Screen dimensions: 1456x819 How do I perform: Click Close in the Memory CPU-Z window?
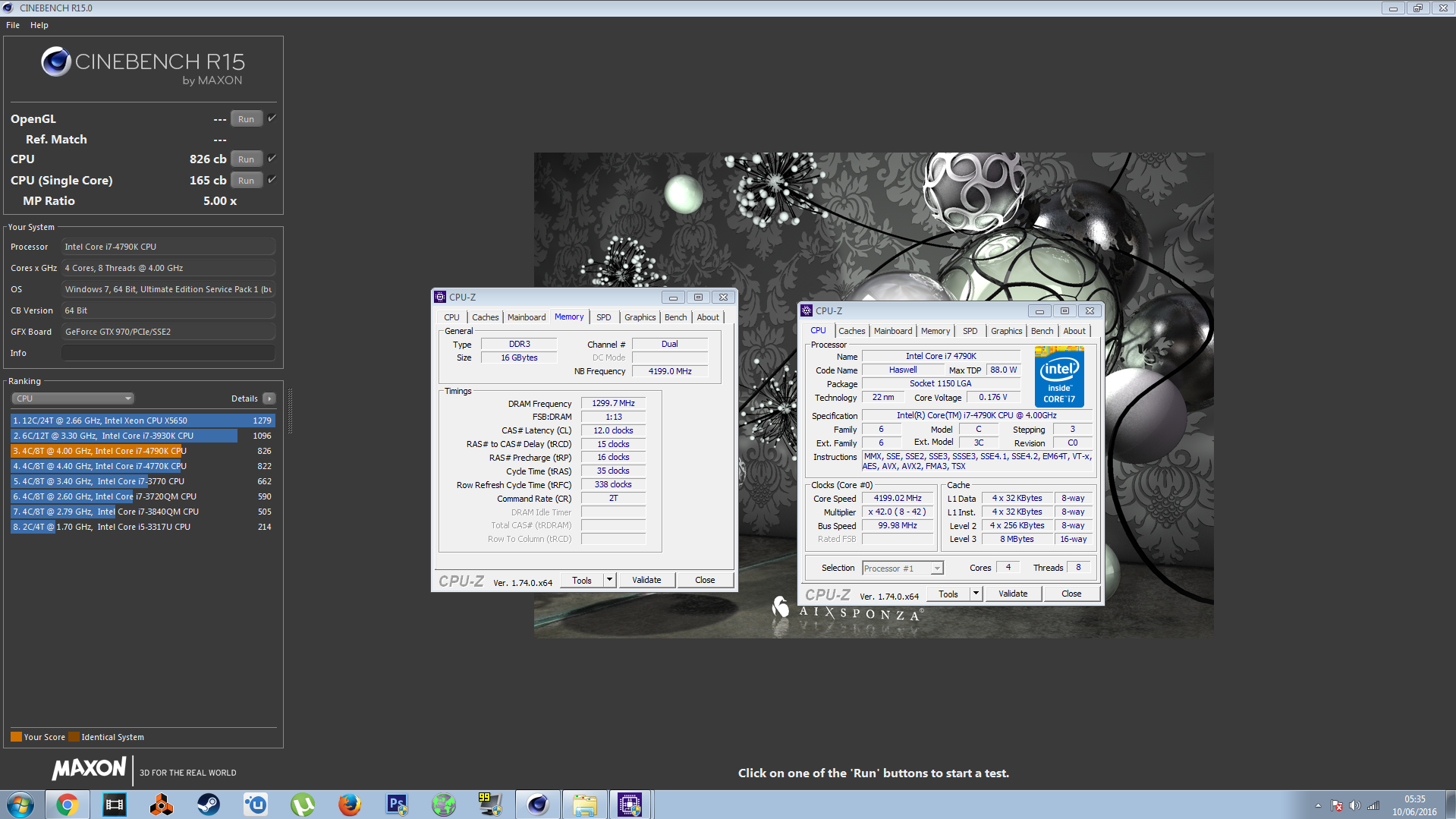coord(705,580)
